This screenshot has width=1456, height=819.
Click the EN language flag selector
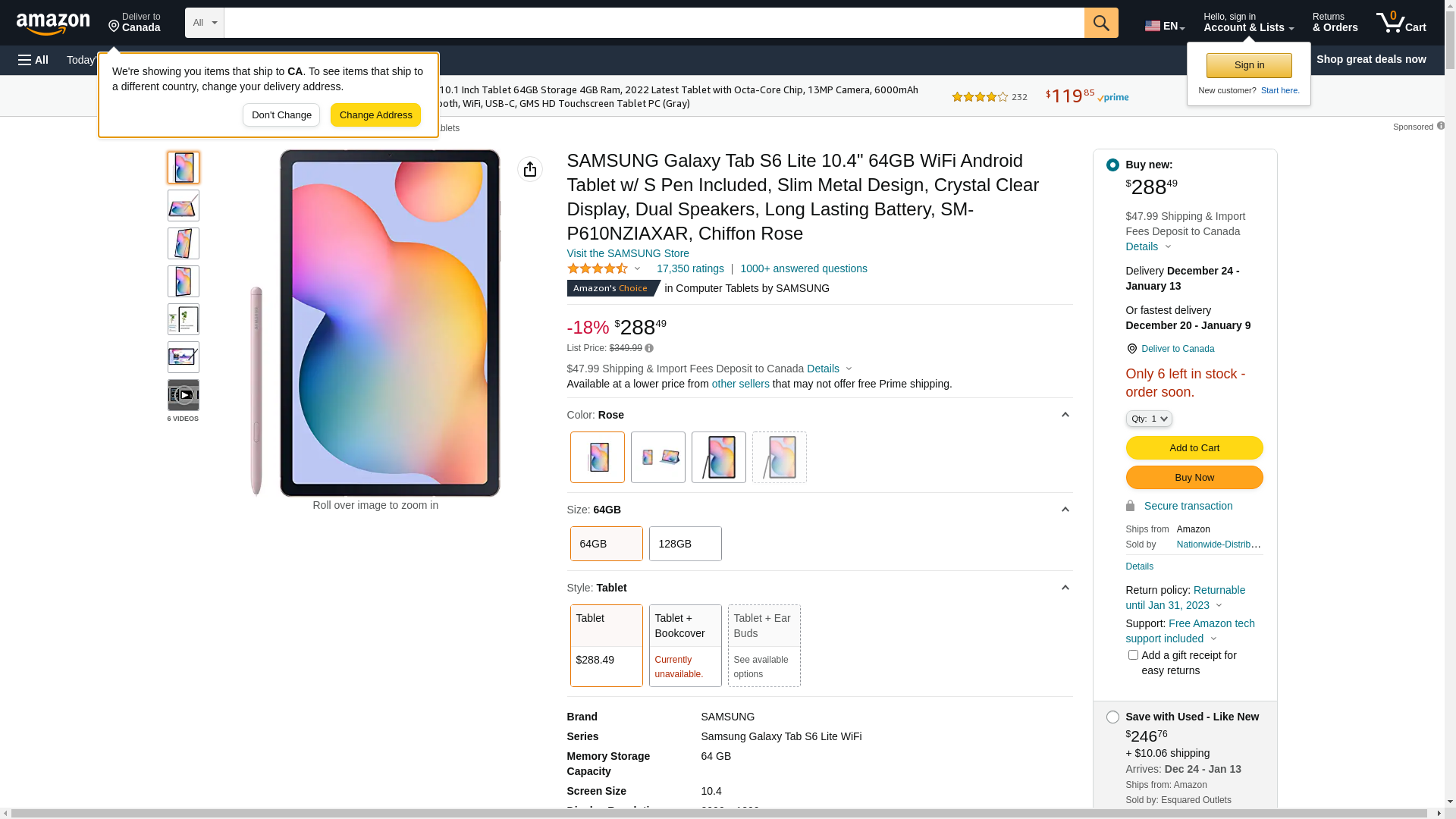tap(1165, 26)
